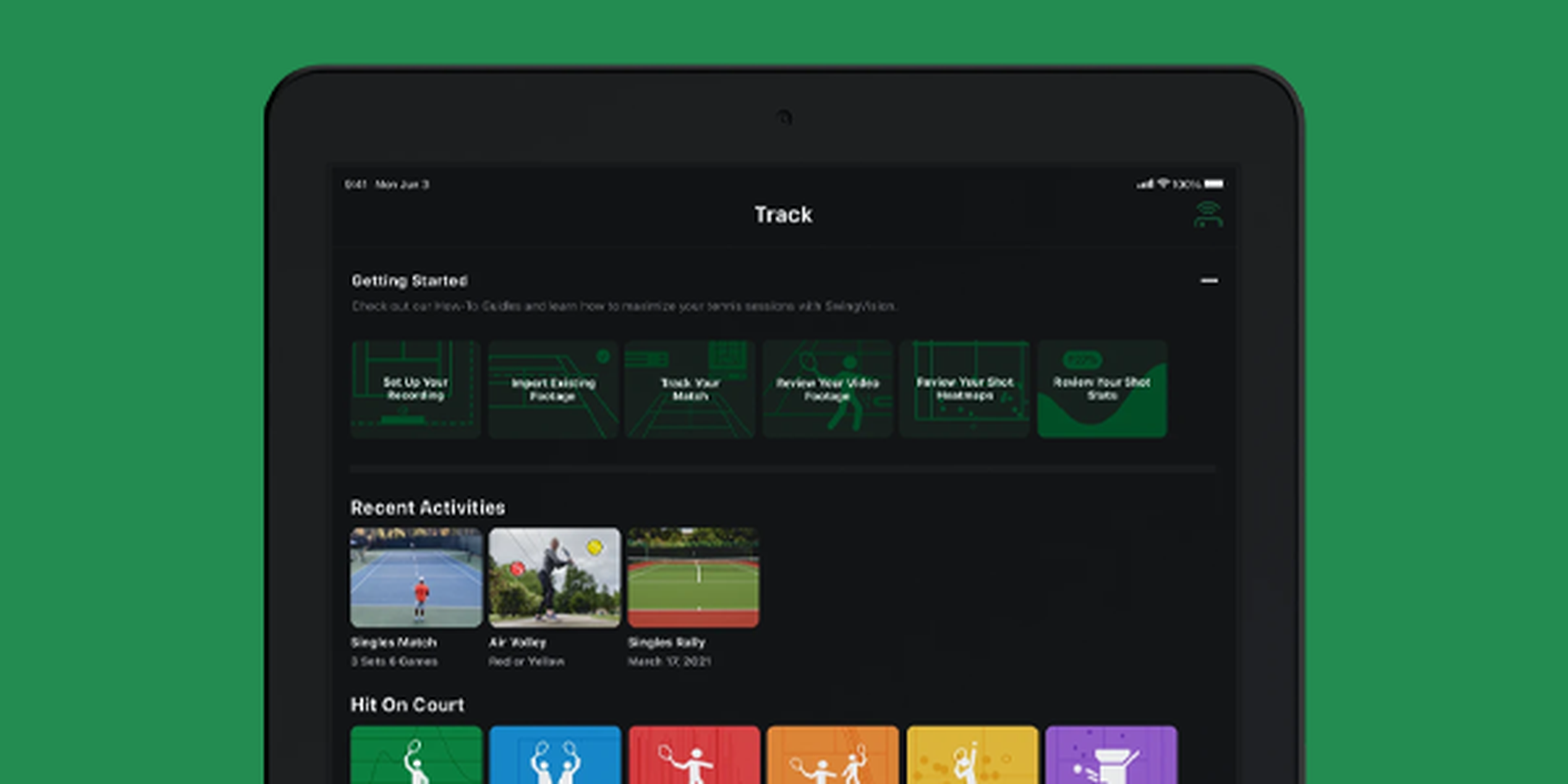This screenshot has height=784, width=1568.
Task: Open the Review Your Shot Stats guide
Action: tap(1102, 389)
